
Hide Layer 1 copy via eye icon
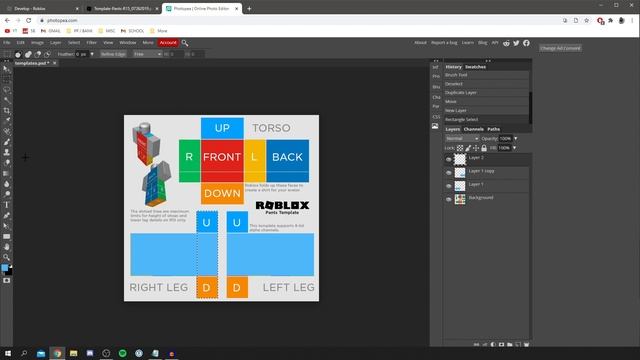click(449, 173)
